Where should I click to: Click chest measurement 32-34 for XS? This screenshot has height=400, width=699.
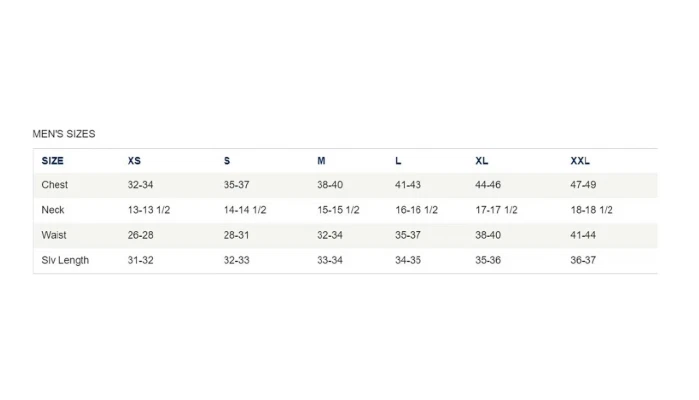tap(140, 185)
